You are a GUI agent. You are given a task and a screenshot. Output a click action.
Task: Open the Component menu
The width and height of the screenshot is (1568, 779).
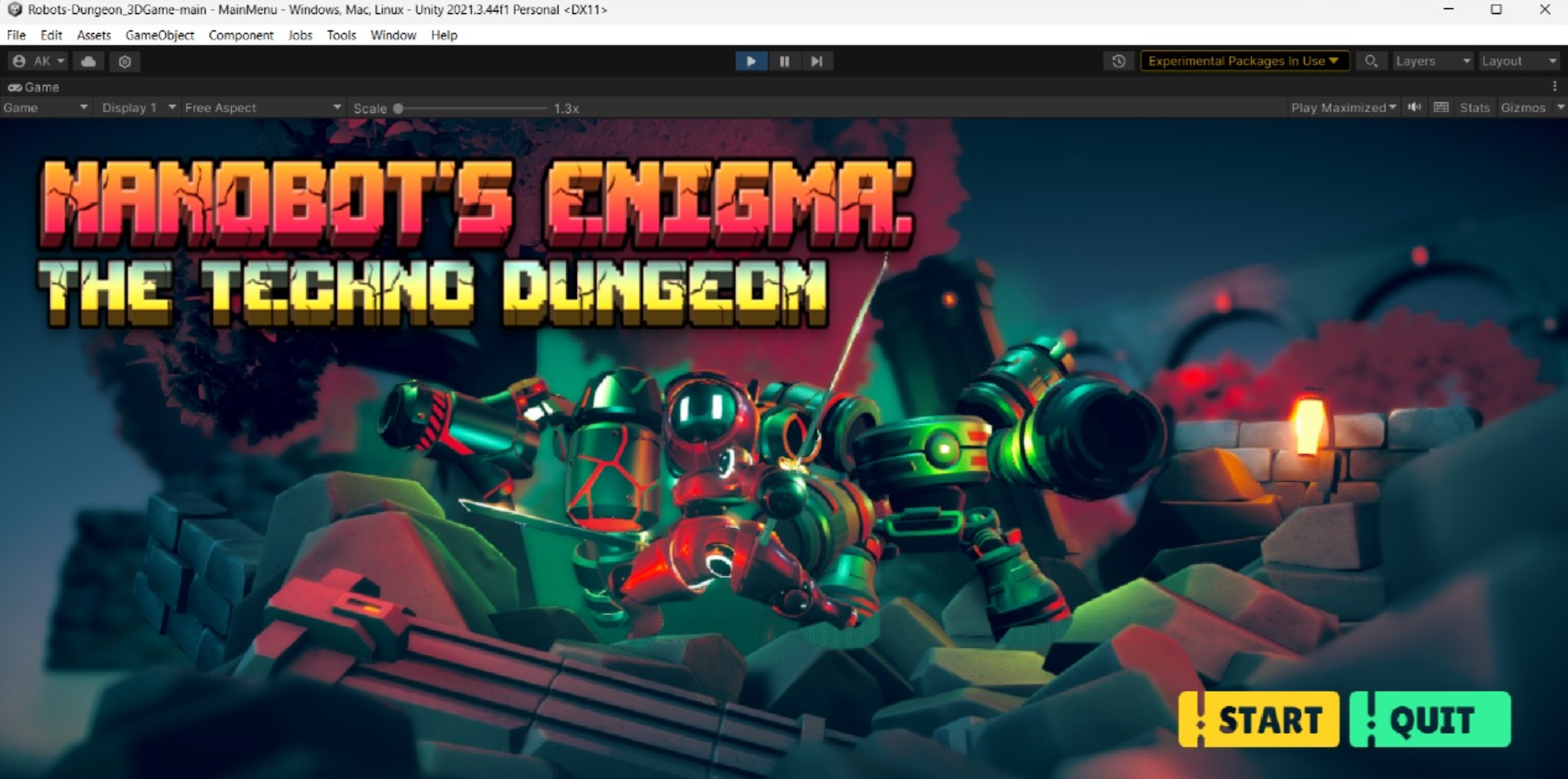tap(241, 35)
